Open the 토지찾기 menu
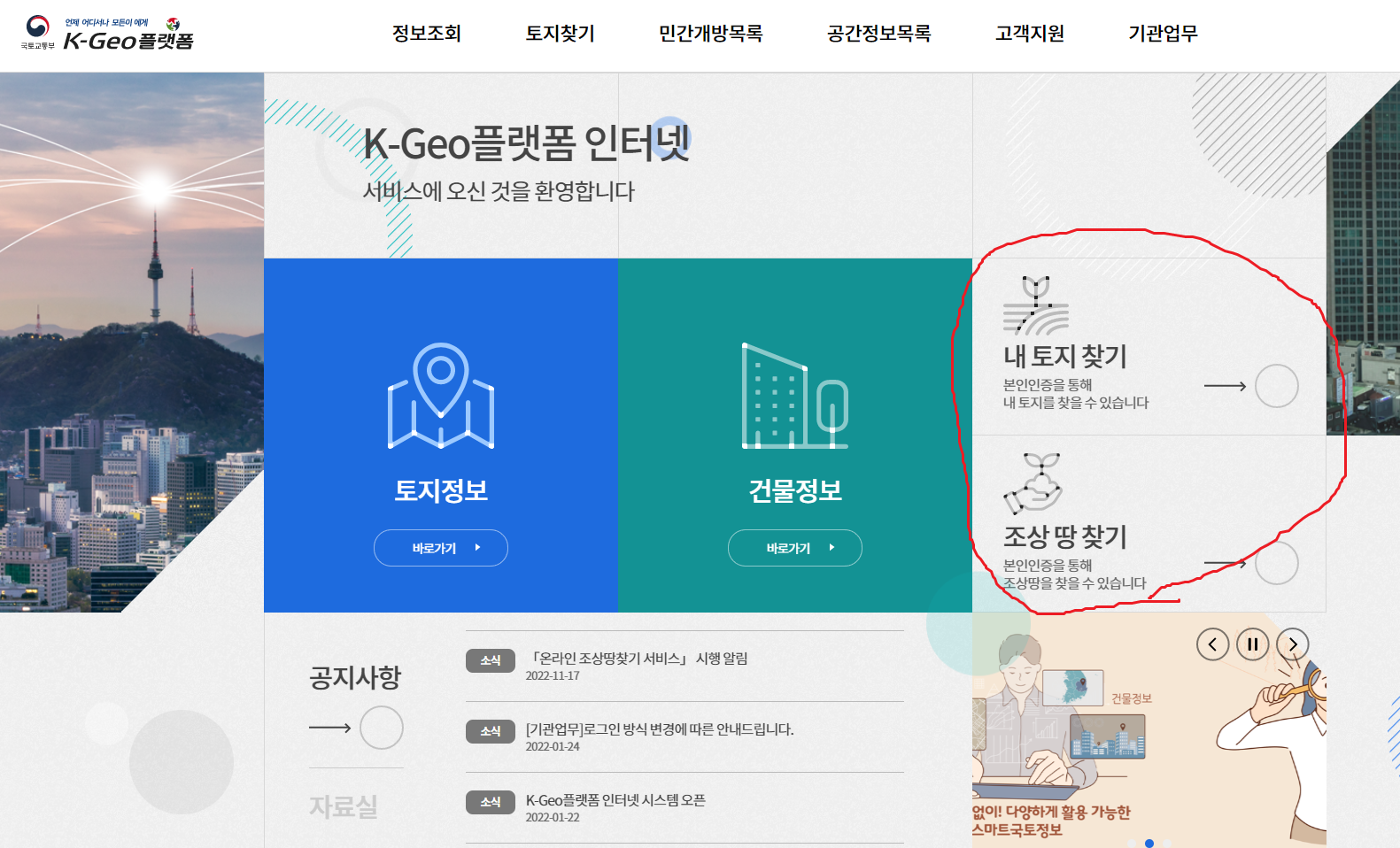Viewport: 1400px width, 848px height. point(561,34)
